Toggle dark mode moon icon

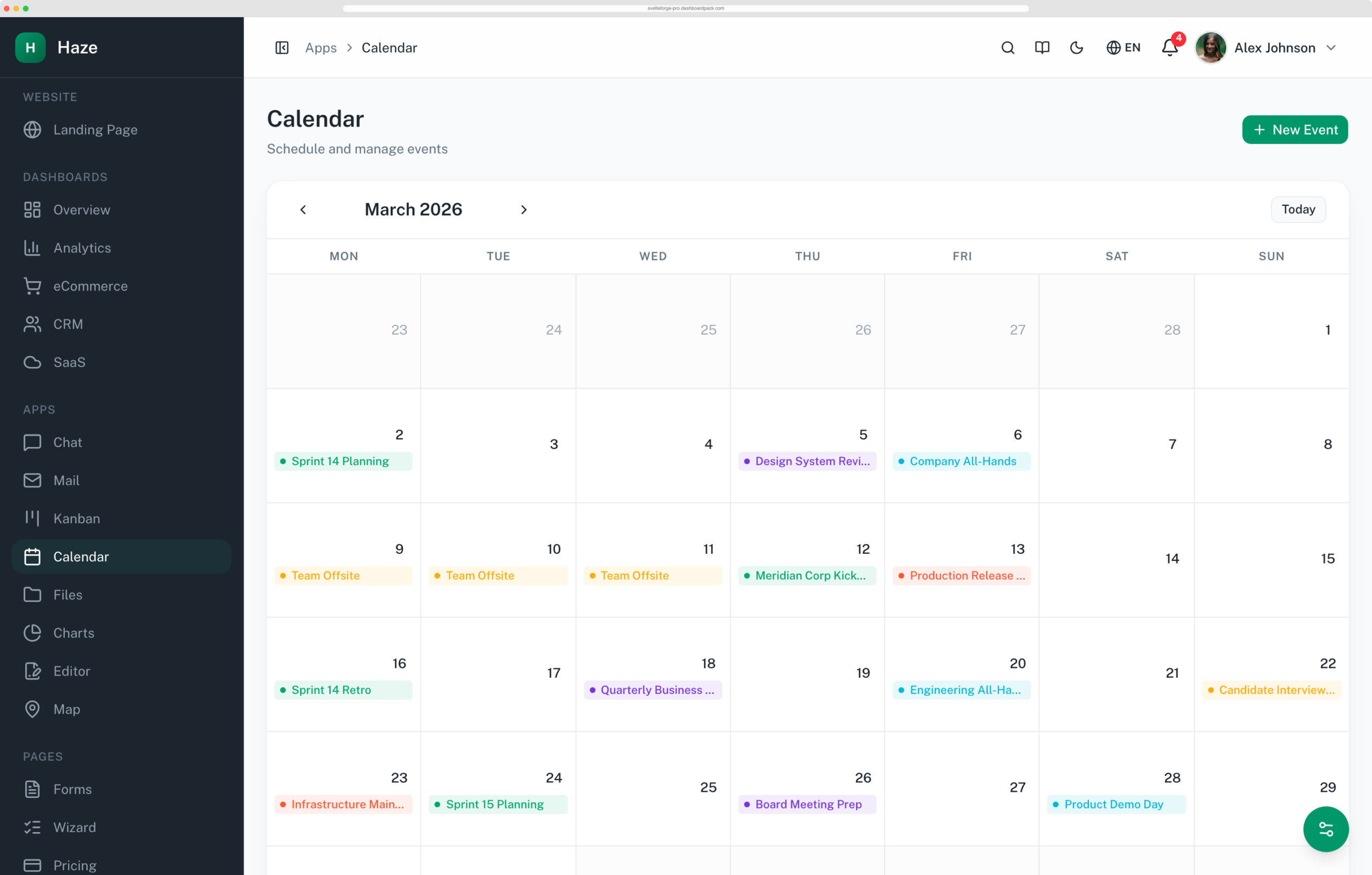point(1076,48)
